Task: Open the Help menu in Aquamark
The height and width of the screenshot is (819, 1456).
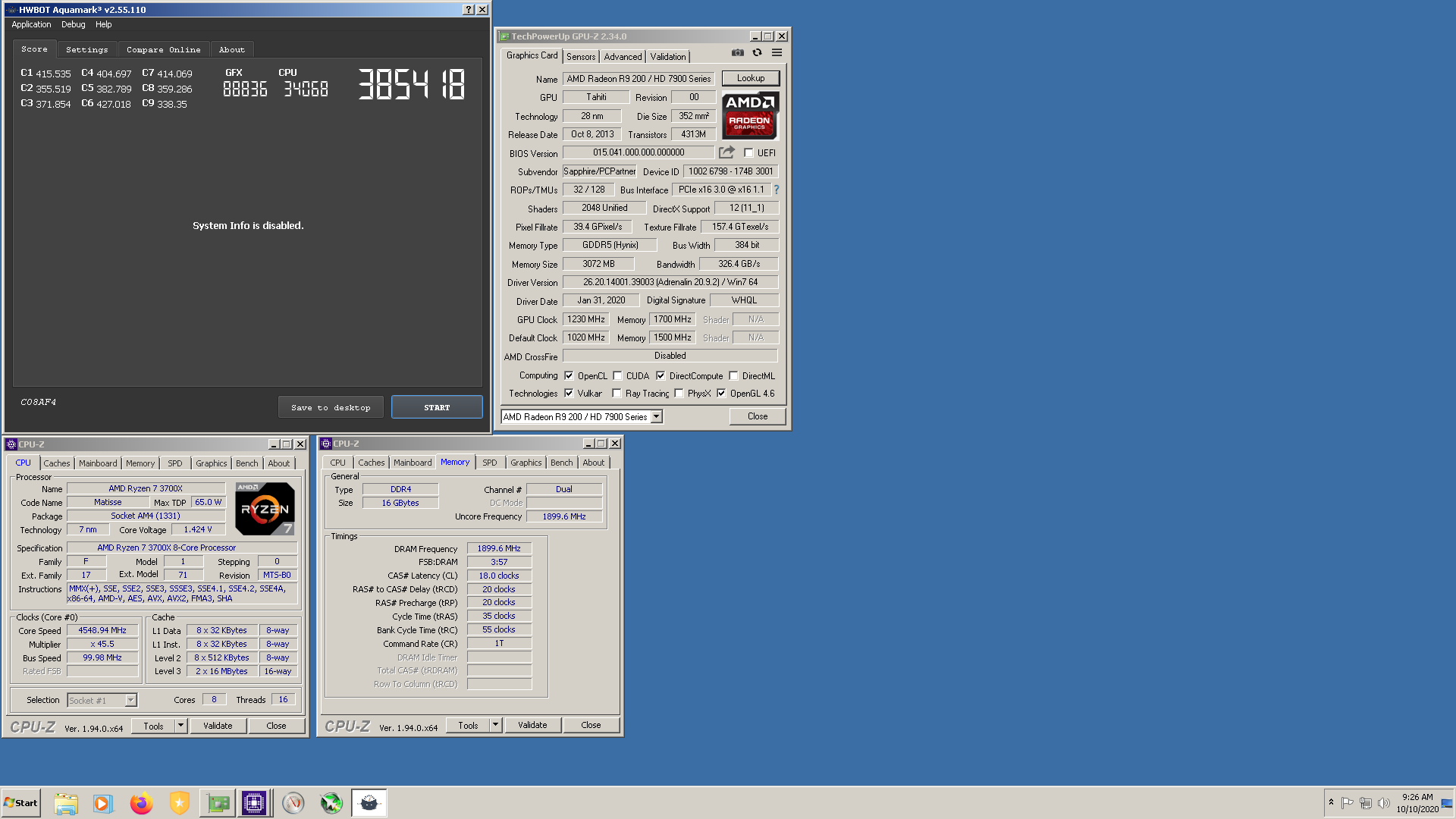Action: (104, 24)
